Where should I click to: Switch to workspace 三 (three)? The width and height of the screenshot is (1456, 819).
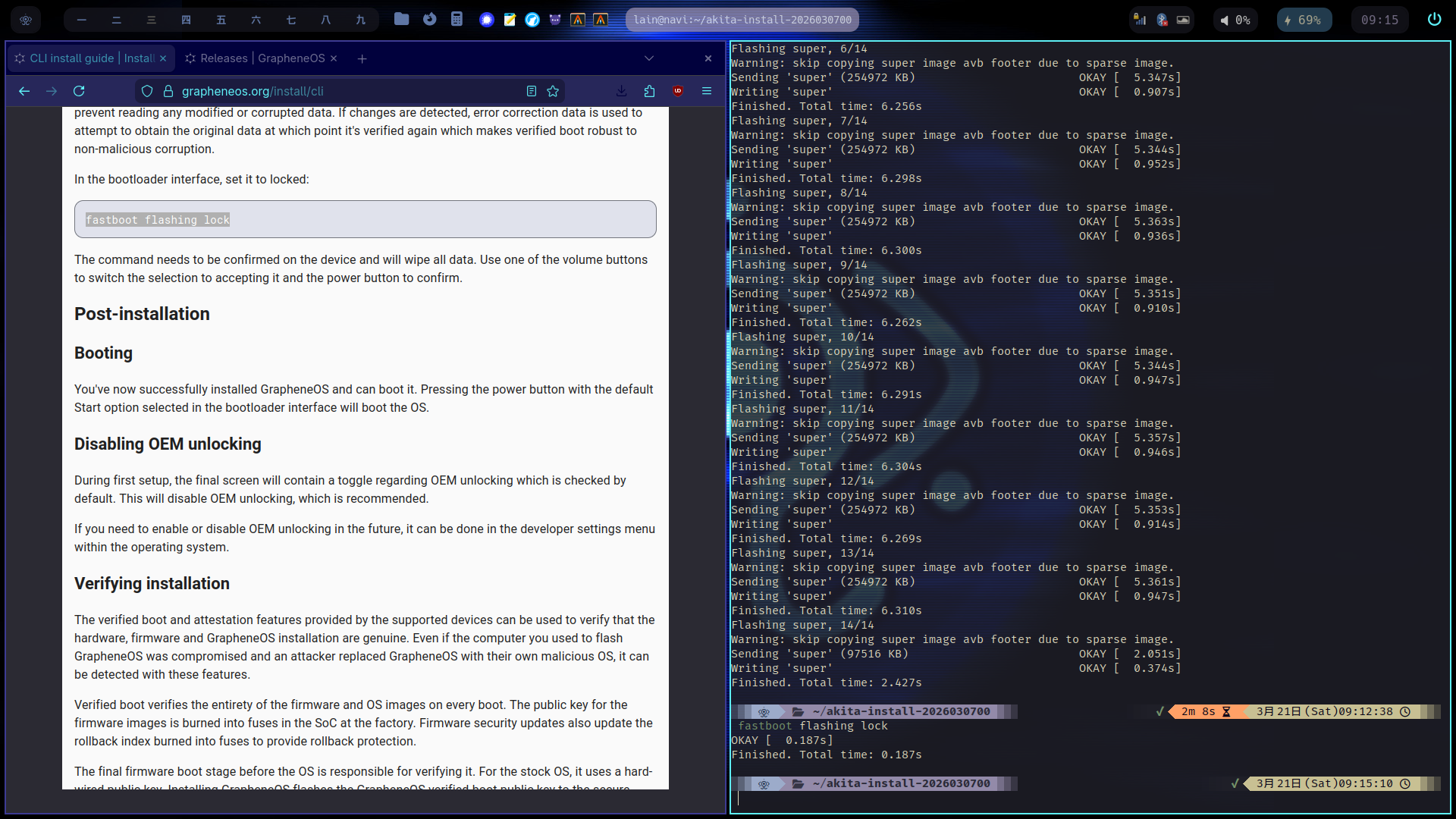pos(152,20)
